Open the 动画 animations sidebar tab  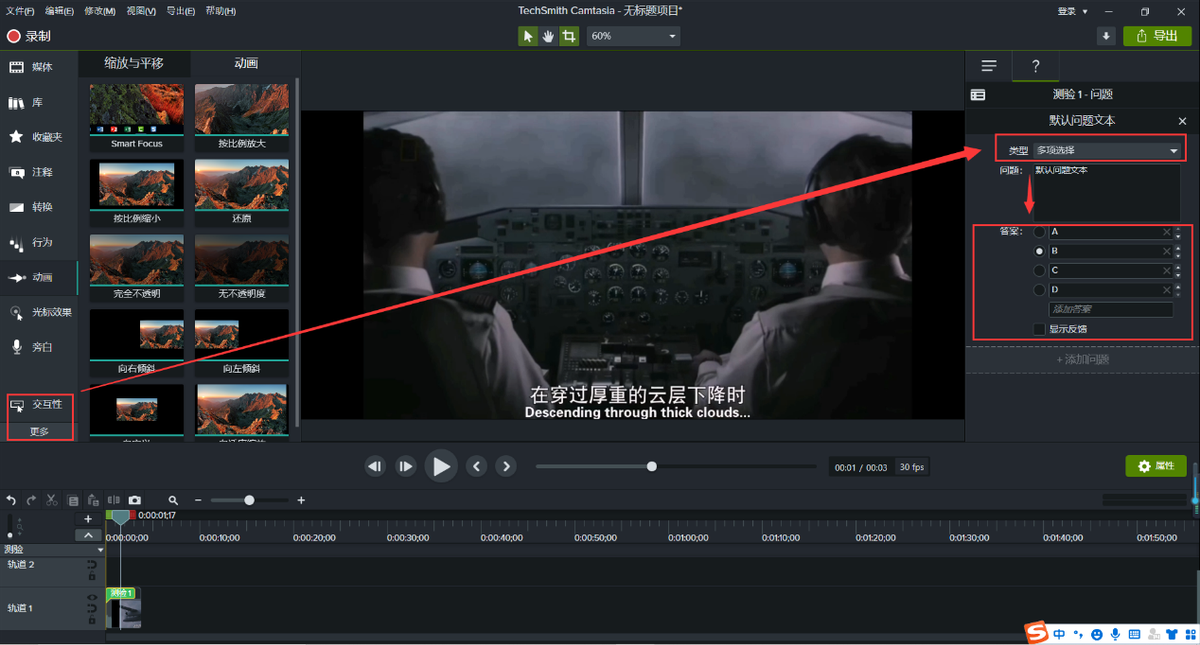[39, 277]
